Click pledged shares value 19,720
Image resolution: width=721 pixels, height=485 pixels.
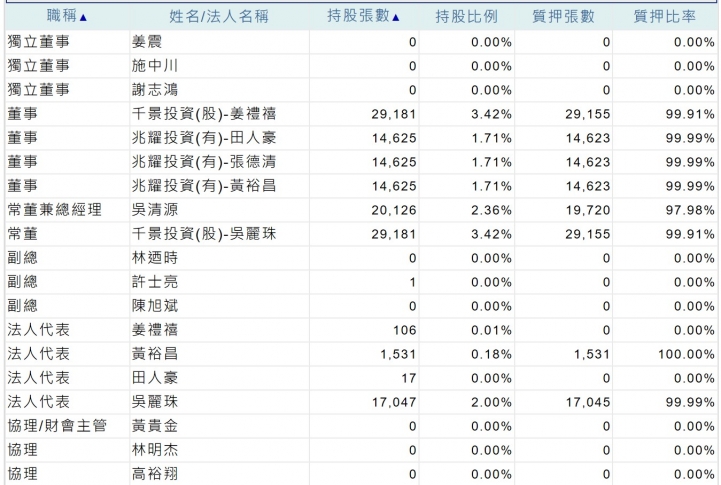click(x=588, y=210)
